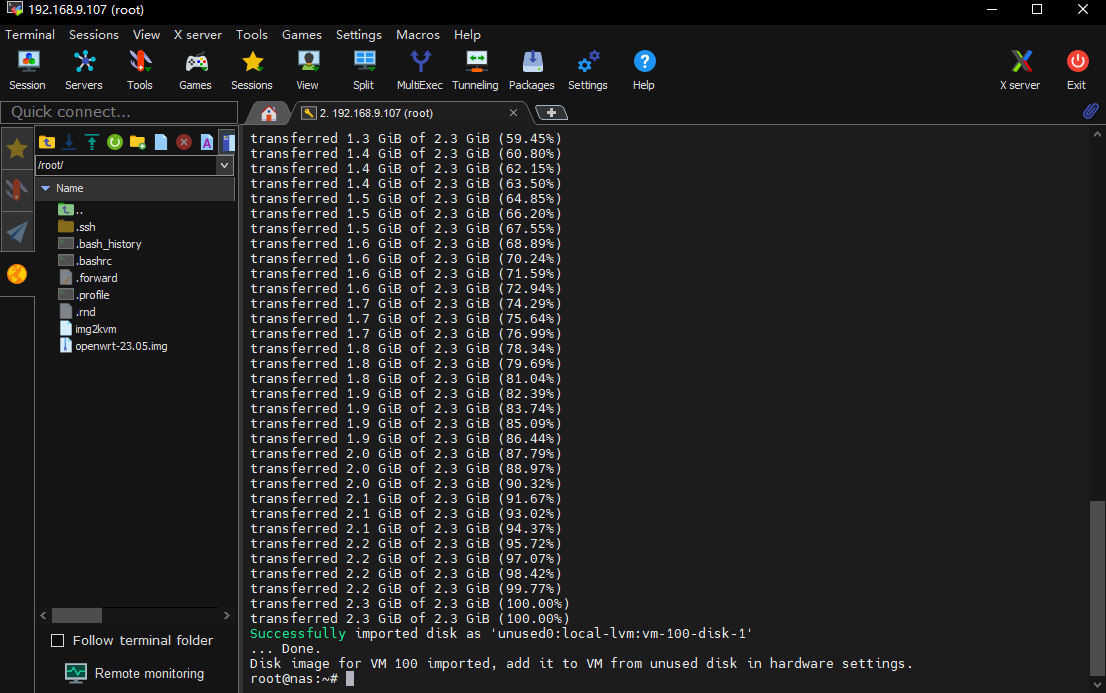The height and width of the screenshot is (693, 1106).
Task: Click the blue panel icon in SFTP toolbar
Action: click(228, 143)
